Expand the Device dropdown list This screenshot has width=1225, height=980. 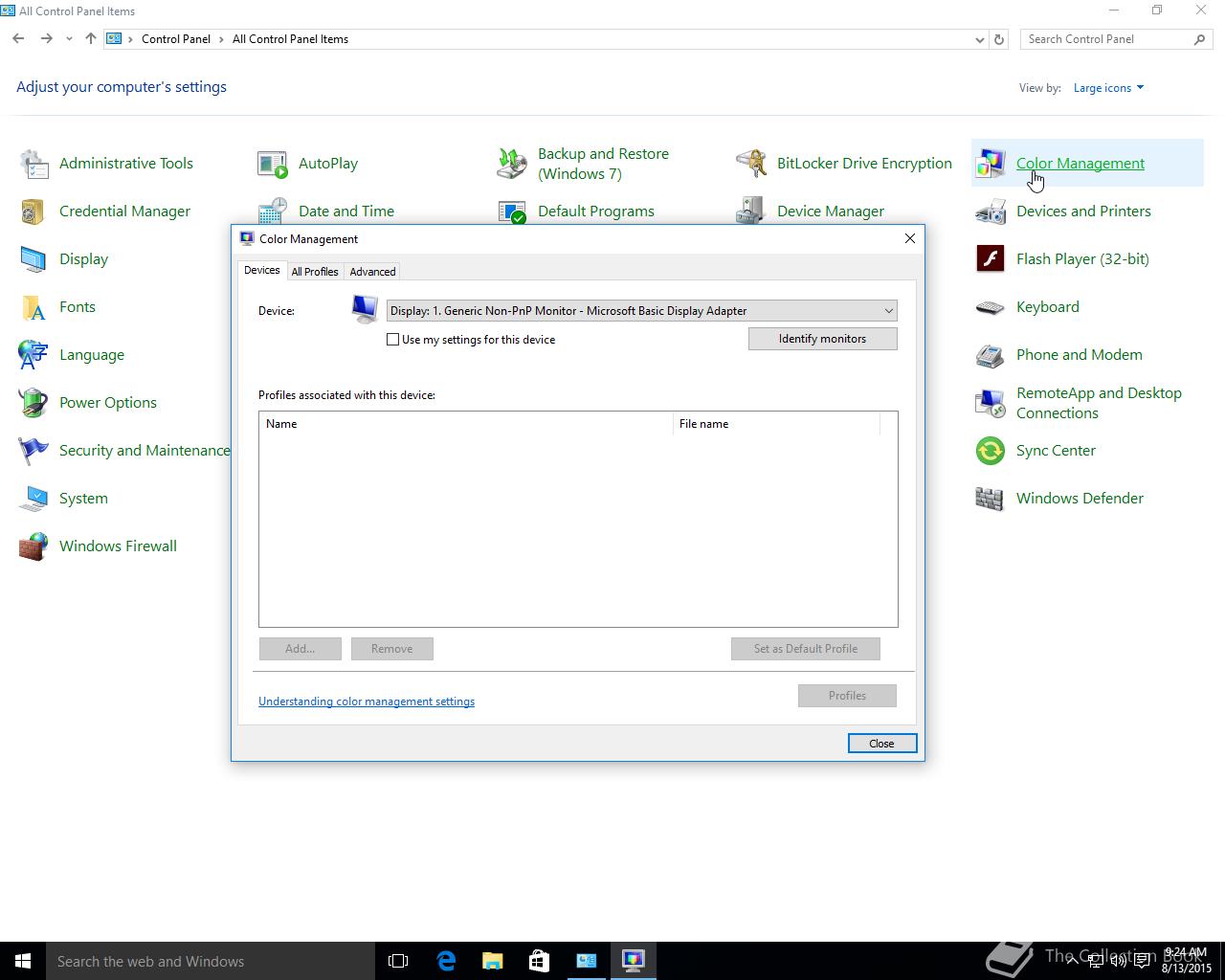pyautogui.click(x=888, y=311)
